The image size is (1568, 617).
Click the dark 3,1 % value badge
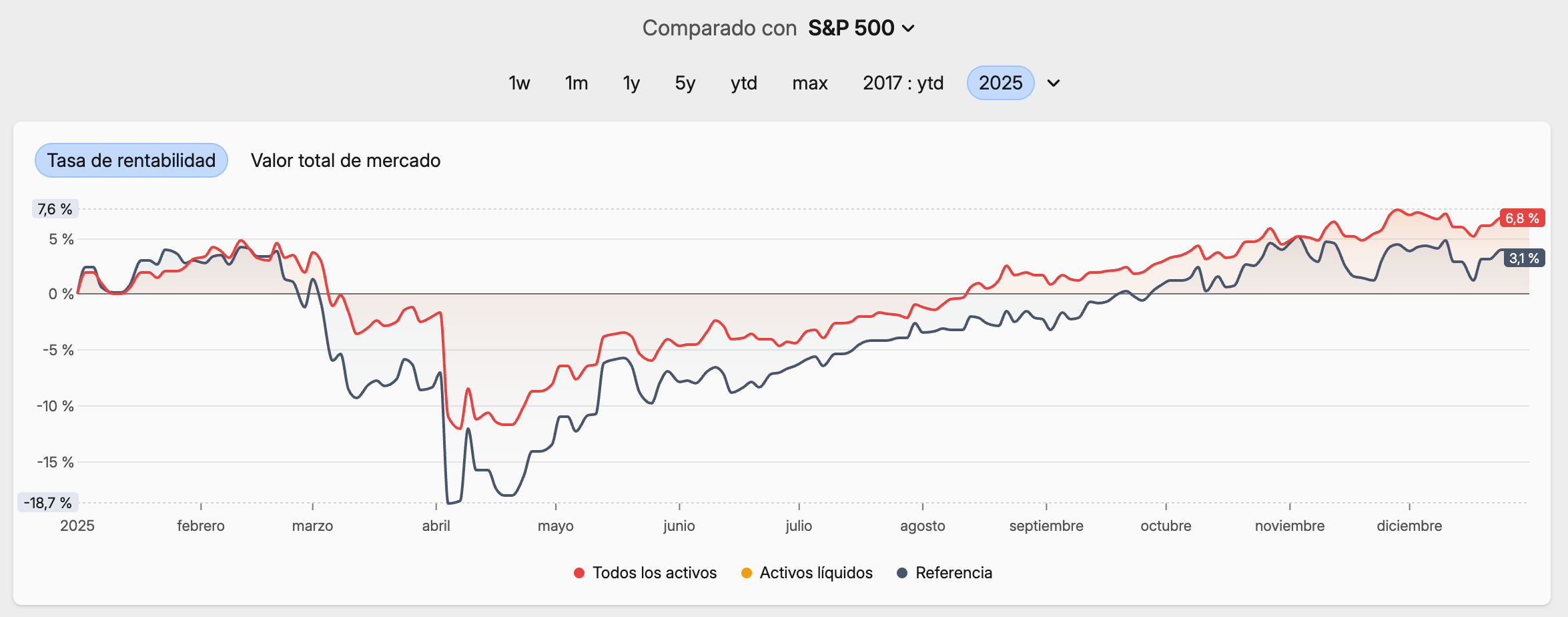tap(1524, 258)
